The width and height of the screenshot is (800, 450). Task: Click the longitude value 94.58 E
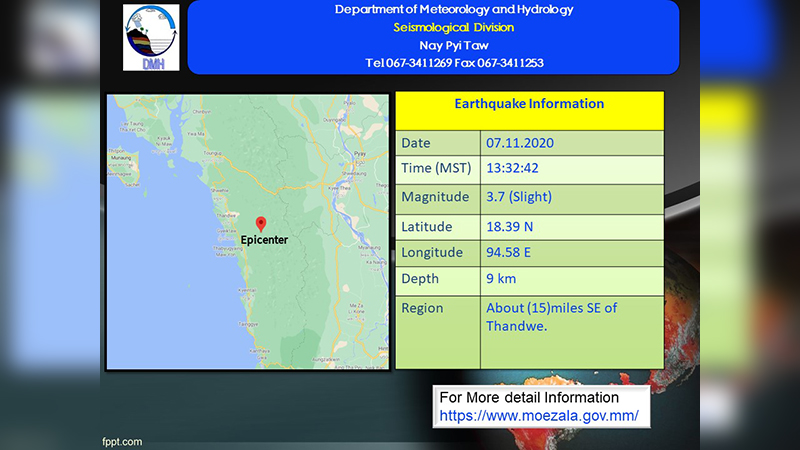point(508,252)
